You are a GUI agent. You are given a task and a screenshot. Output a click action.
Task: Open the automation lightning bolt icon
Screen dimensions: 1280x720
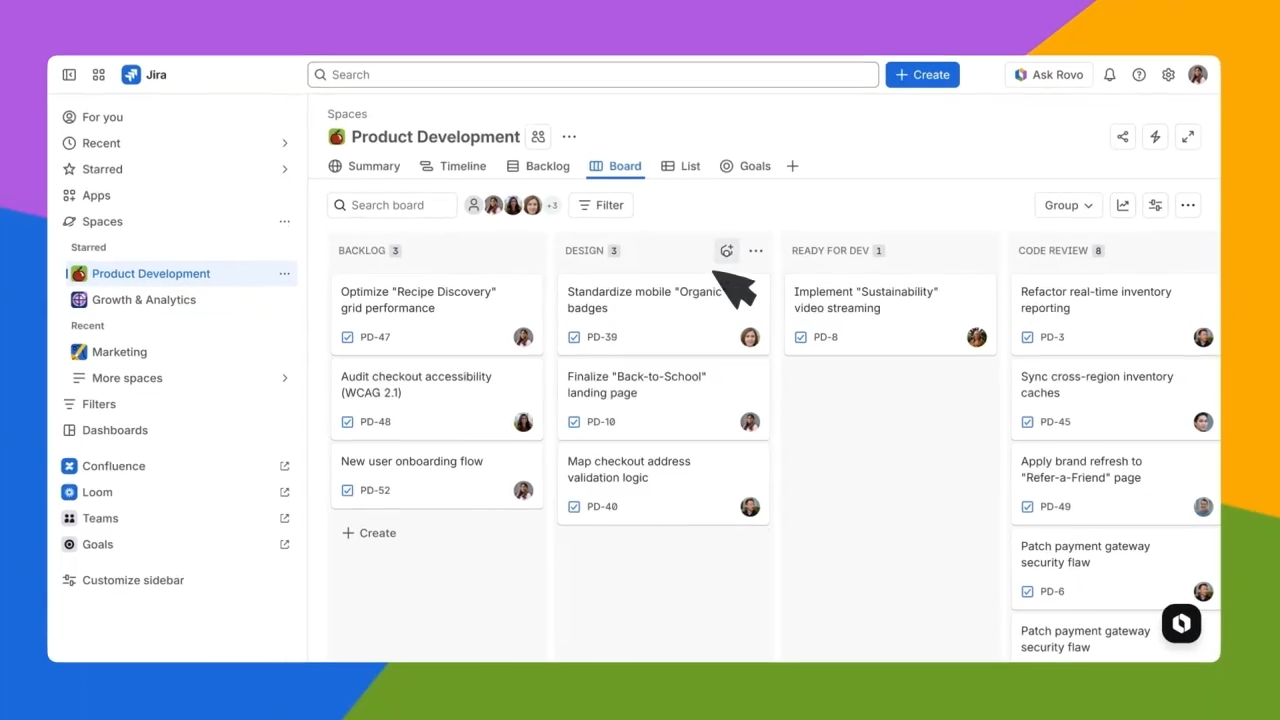click(x=1155, y=137)
